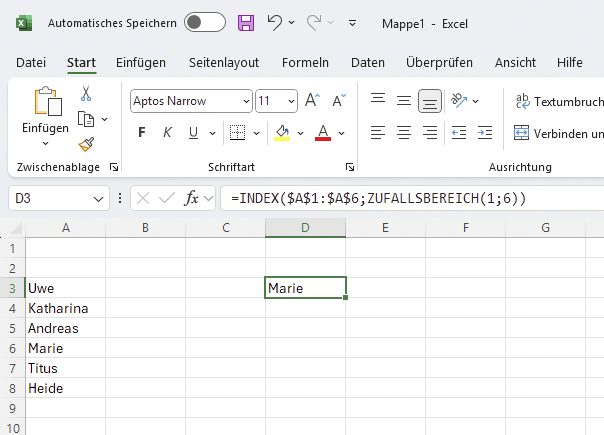Open the Datei tab

[x=31, y=62]
